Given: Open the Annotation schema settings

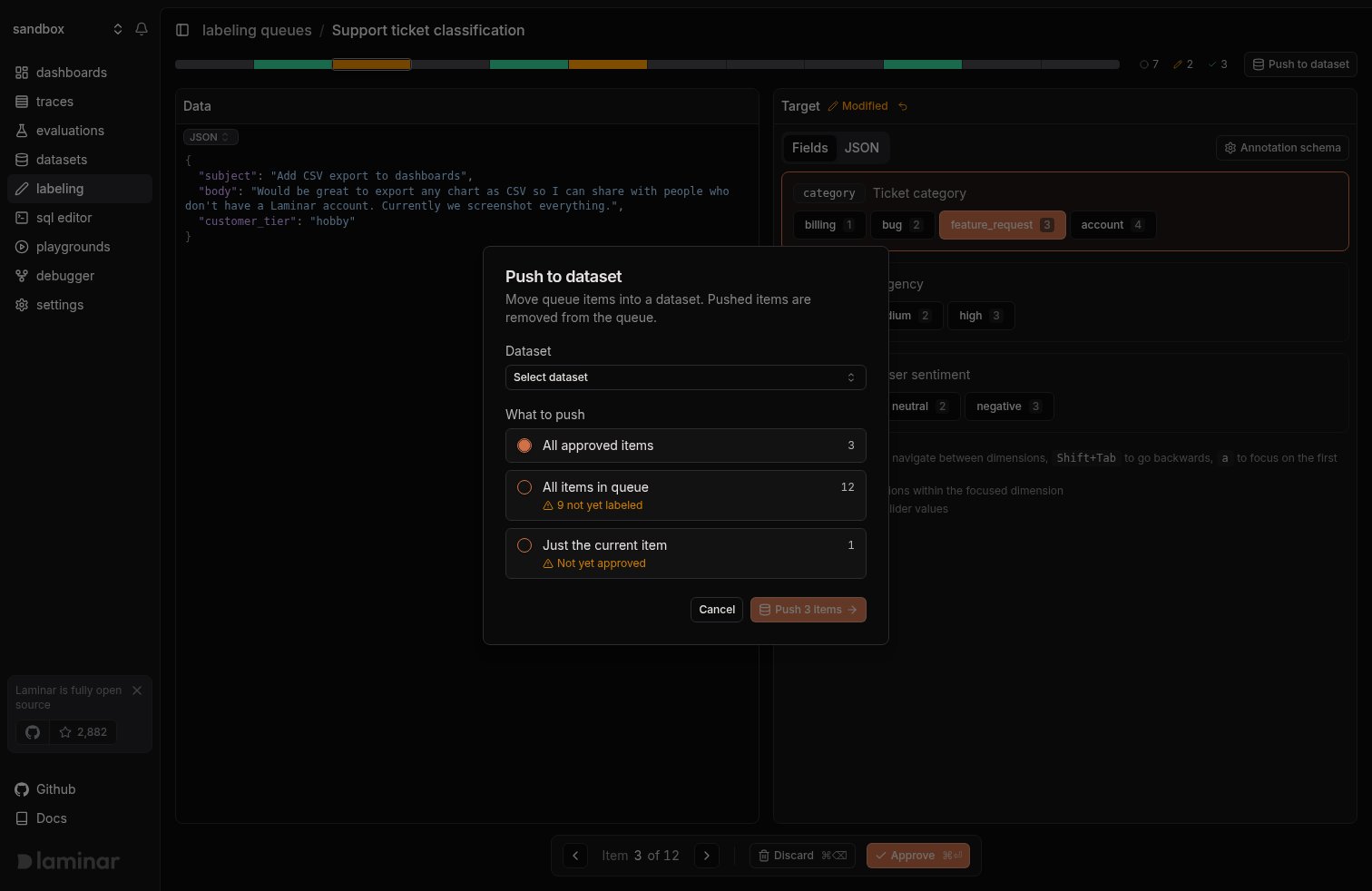Looking at the screenshot, I should 1282,148.
